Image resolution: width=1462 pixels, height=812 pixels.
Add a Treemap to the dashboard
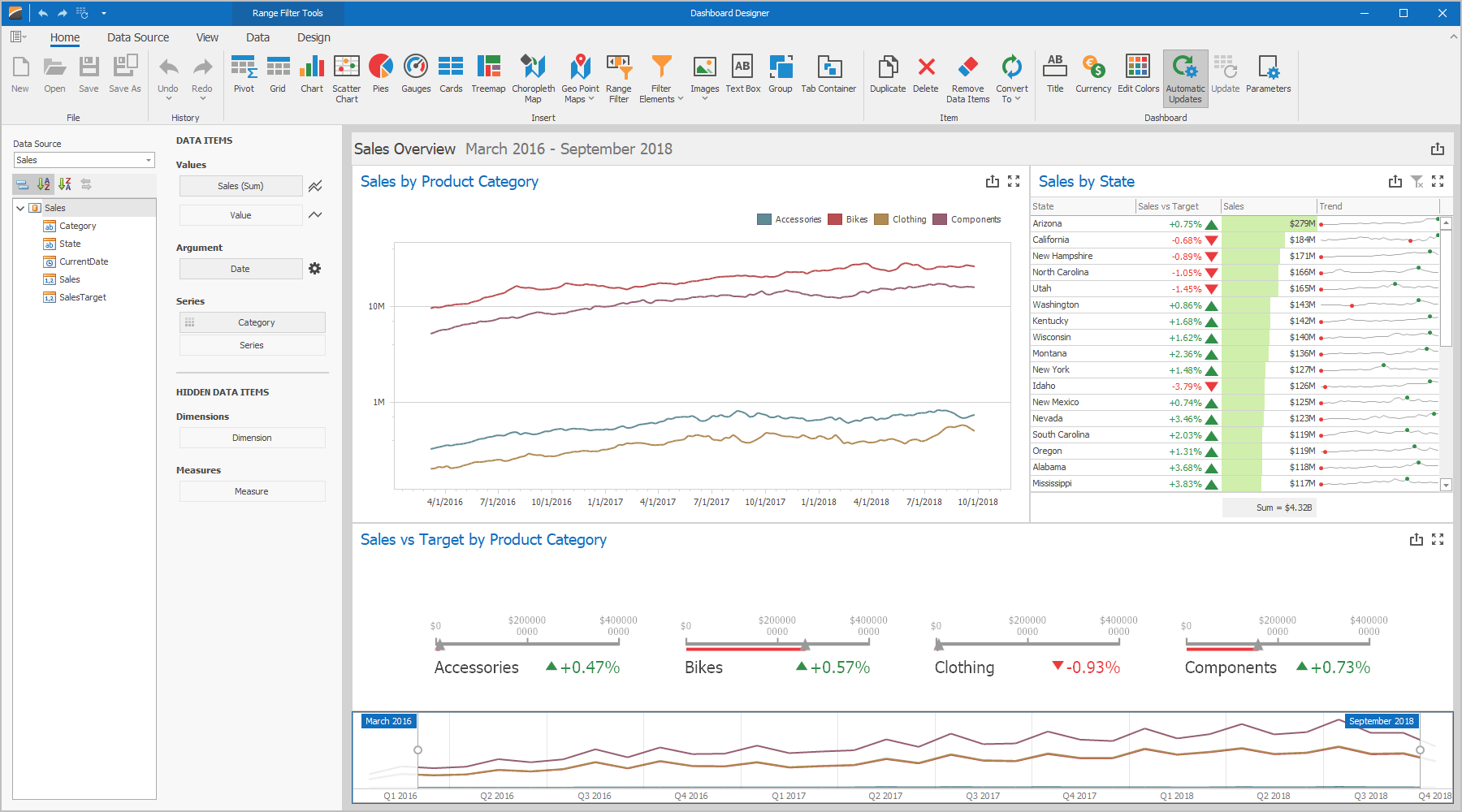click(488, 75)
